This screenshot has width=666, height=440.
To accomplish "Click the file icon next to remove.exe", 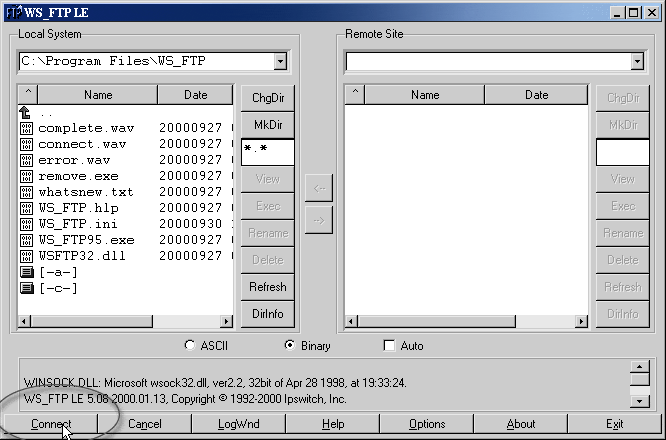I will tap(26, 176).
